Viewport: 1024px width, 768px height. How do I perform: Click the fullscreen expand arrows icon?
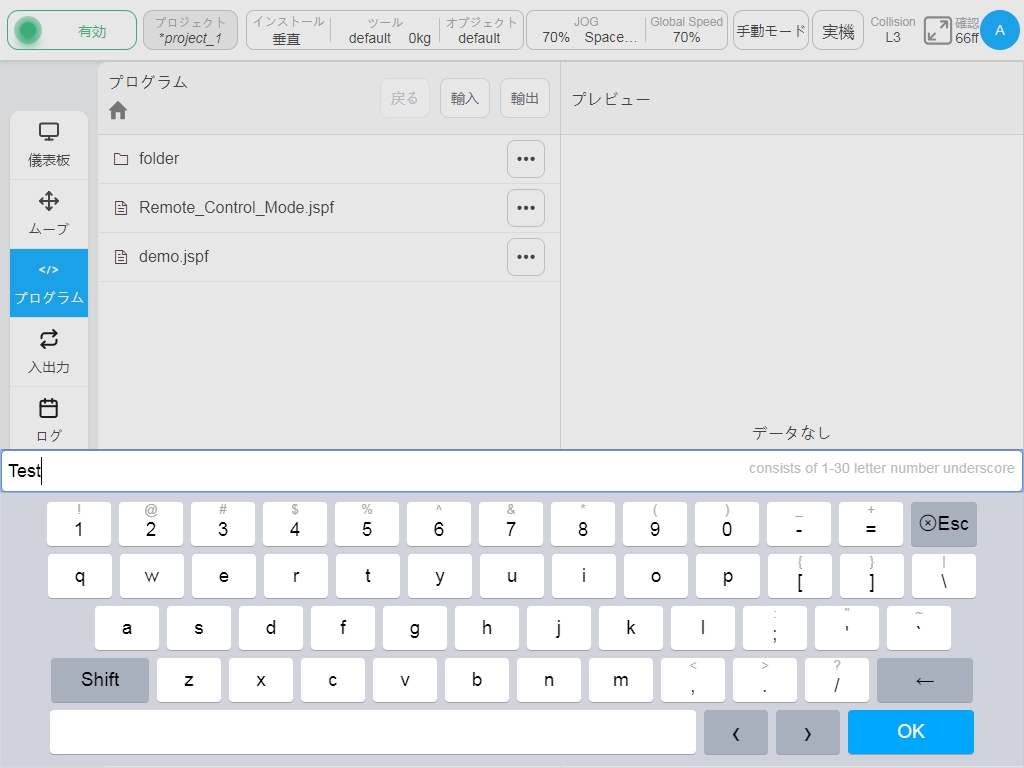tap(937, 31)
